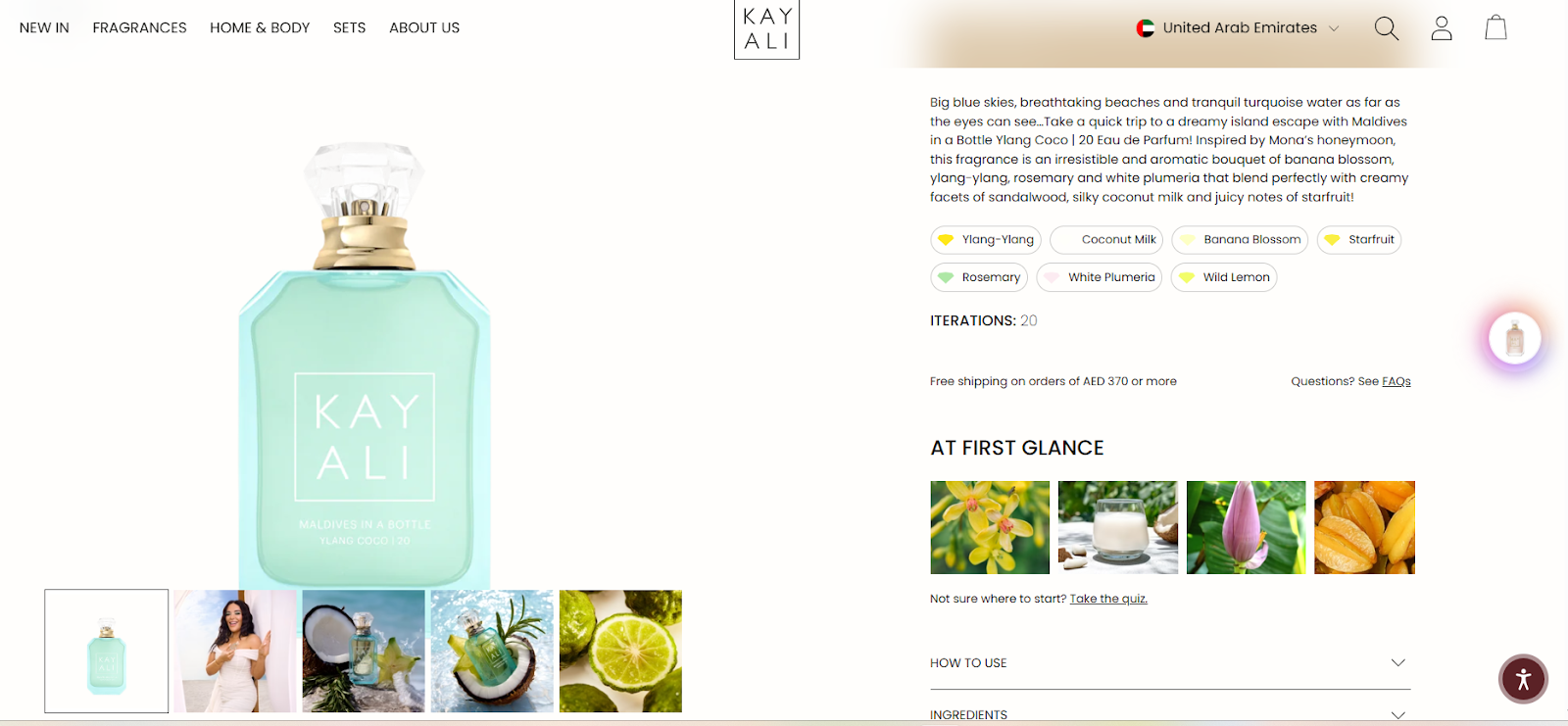Expand the Ingredients section
The height and width of the screenshot is (726, 1568).
pyautogui.click(x=1170, y=714)
